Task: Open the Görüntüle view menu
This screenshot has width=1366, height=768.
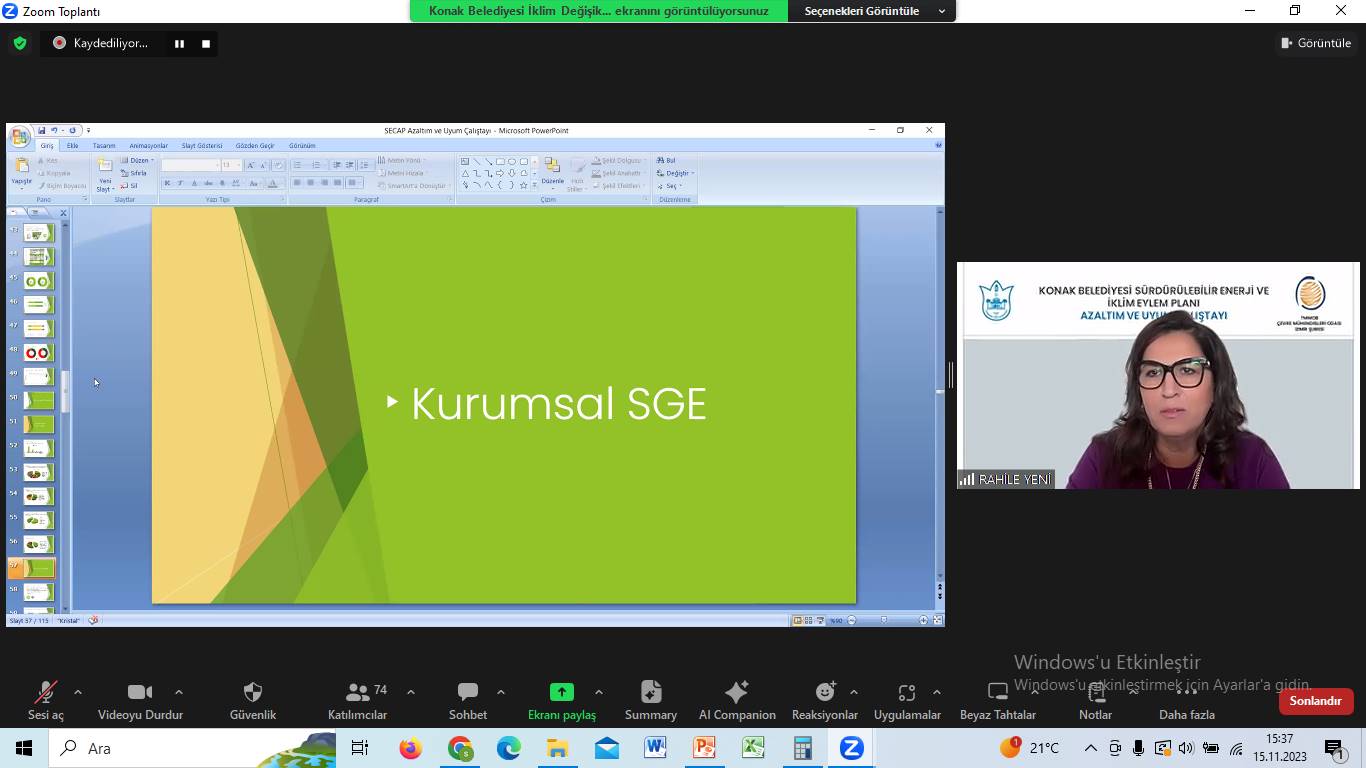Action: pyautogui.click(x=1316, y=43)
